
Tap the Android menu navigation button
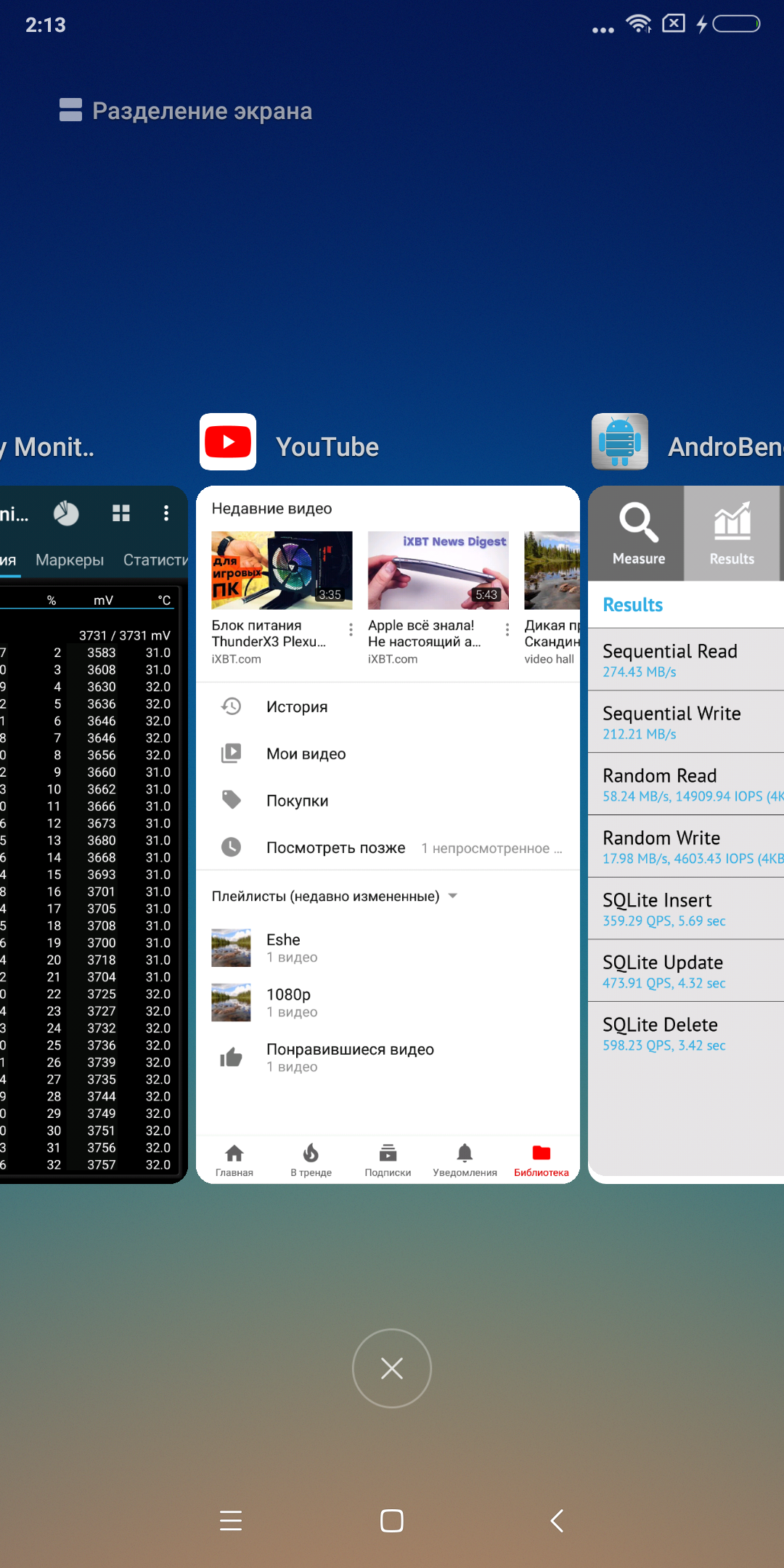231,1520
